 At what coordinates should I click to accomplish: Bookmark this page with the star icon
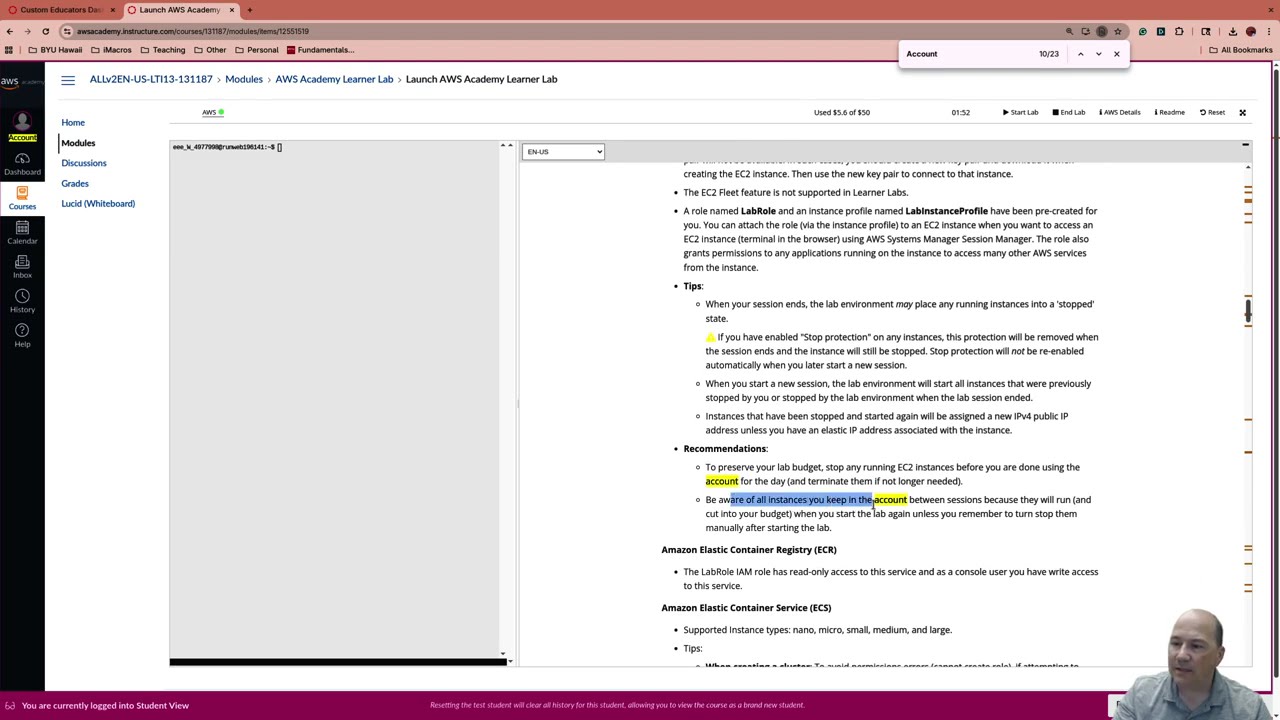(x=1118, y=31)
